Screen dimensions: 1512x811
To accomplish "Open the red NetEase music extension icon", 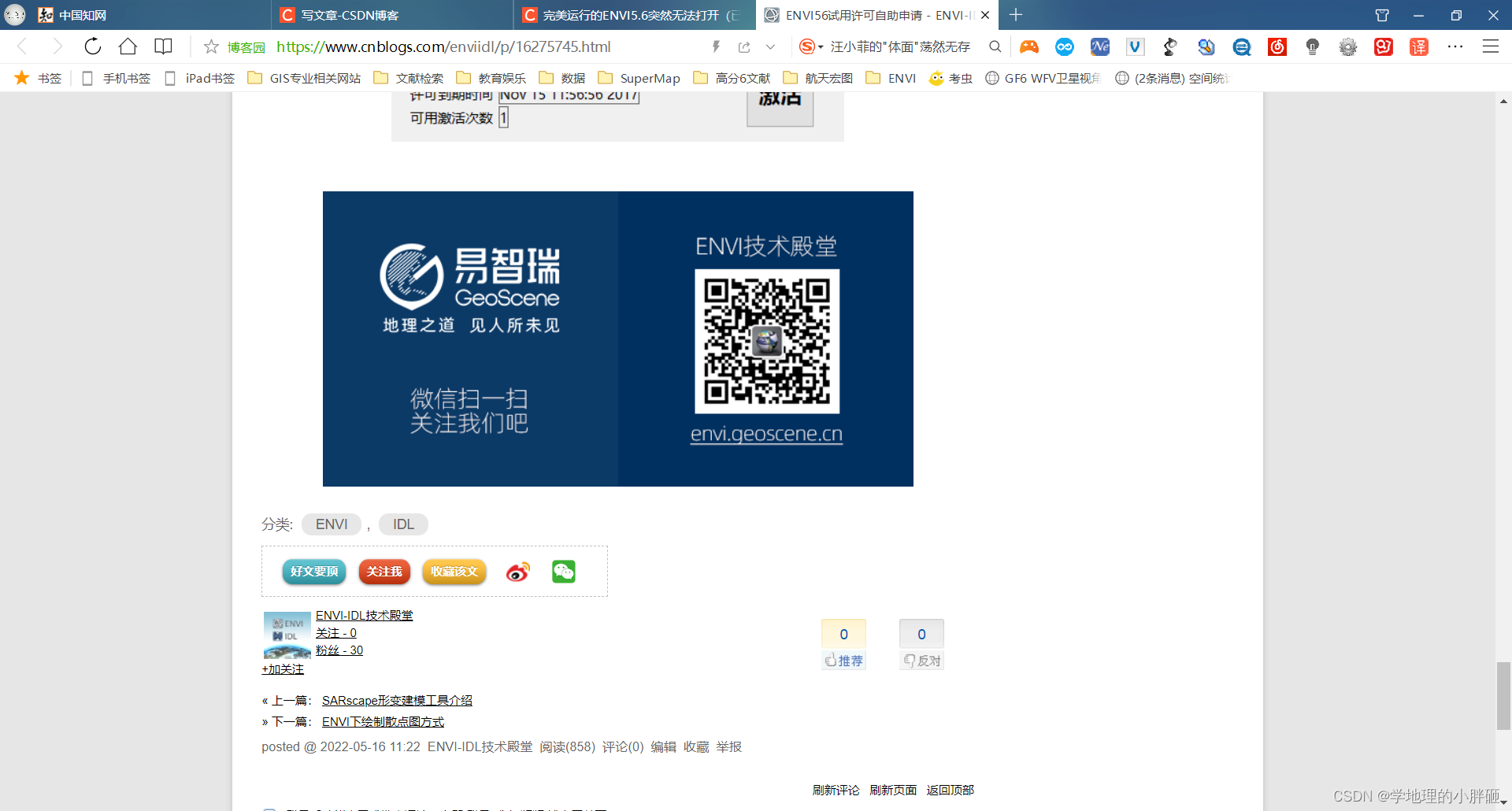I will [x=1277, y=46].
